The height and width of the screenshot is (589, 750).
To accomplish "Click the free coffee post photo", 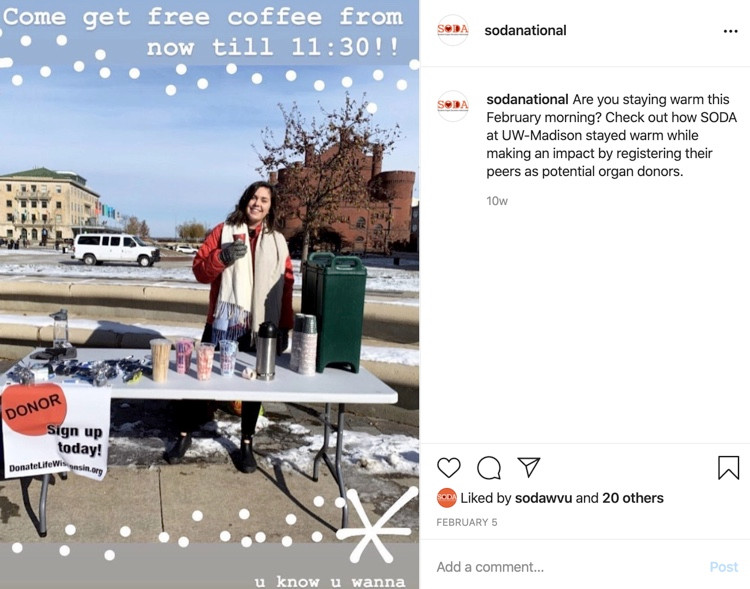I will pos(210,295).
